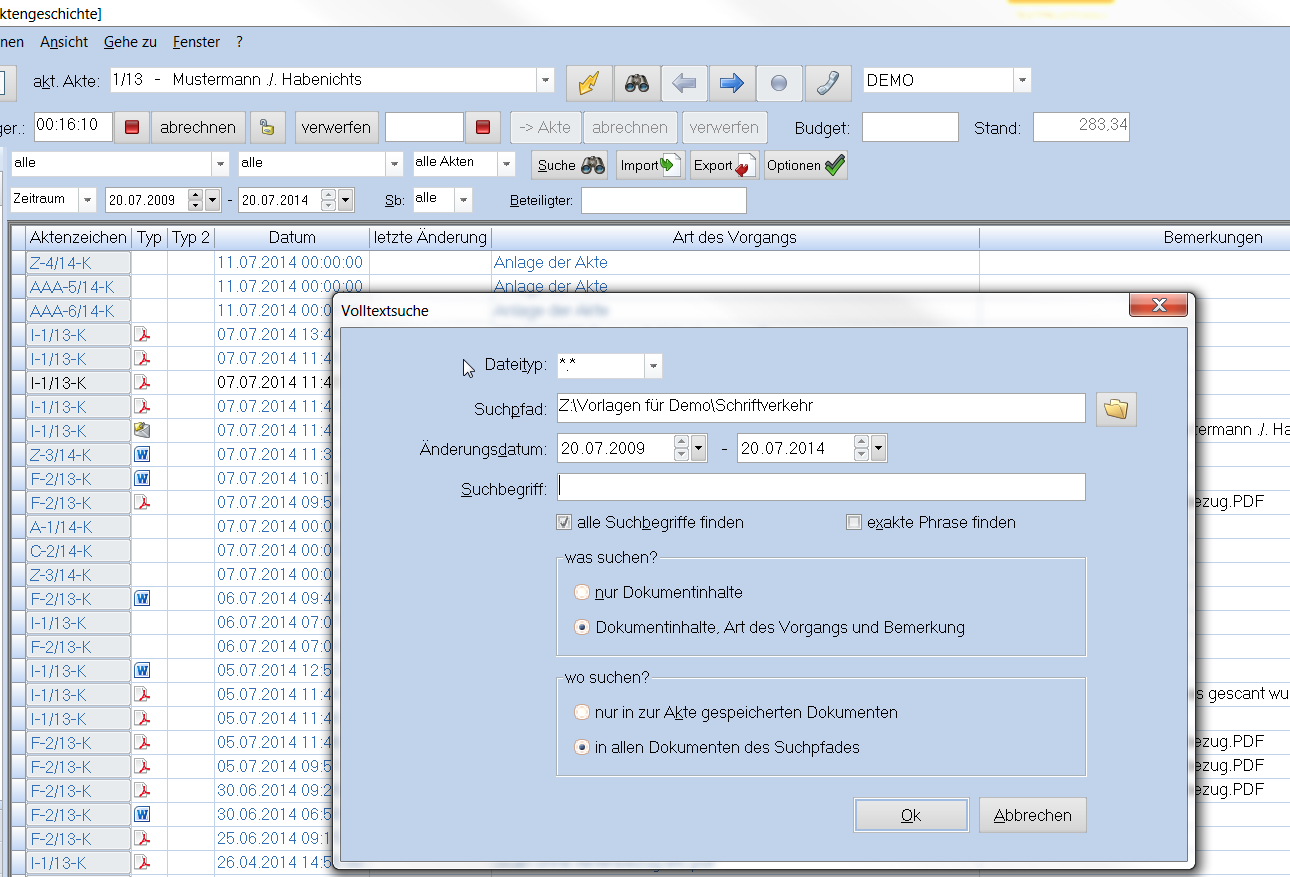Expand the akt. Akte dropdown list
Image resolution: width=1290 pixels, height=877 pixels.
tap(545, 81)
